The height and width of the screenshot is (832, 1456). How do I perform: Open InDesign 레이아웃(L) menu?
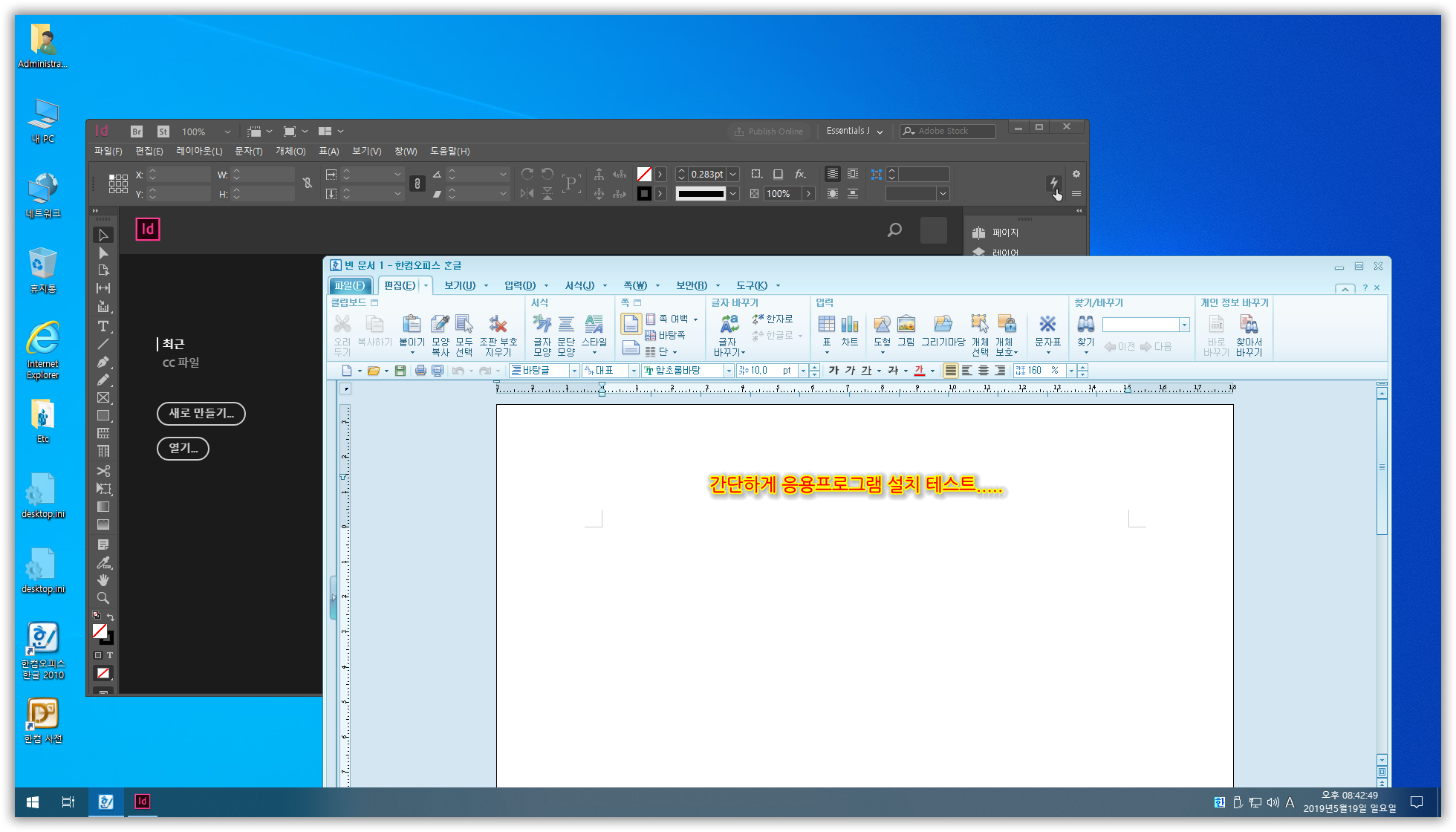[x=199, y=151]
